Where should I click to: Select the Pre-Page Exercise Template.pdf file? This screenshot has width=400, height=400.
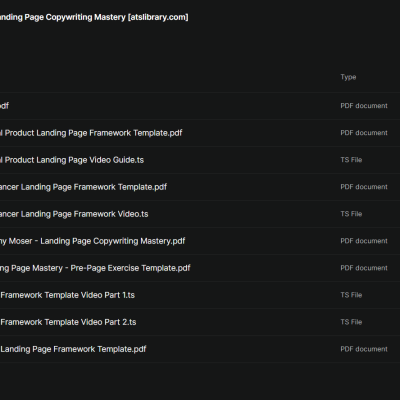tap(95, 268)
